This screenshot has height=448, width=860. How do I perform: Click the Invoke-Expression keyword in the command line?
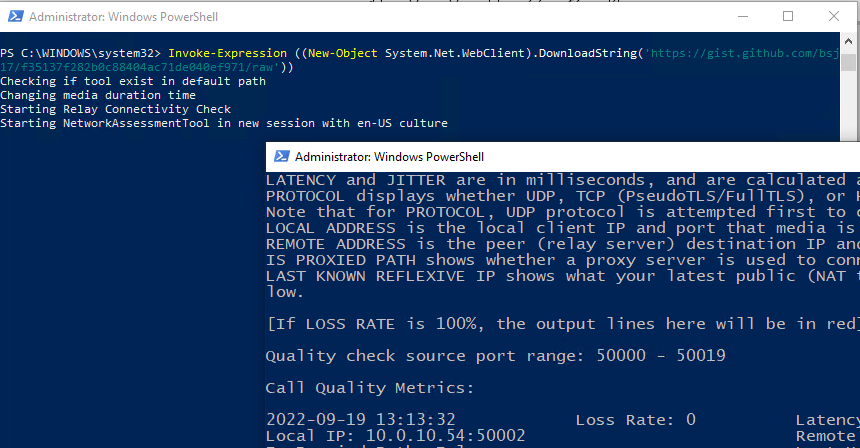pyautogui.click(x=227, y=53)
